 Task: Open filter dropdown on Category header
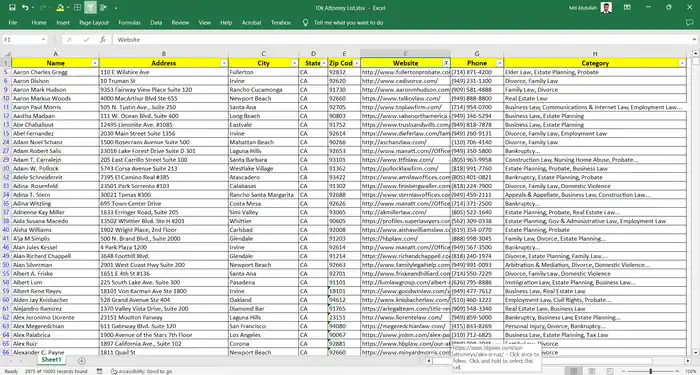682,63
